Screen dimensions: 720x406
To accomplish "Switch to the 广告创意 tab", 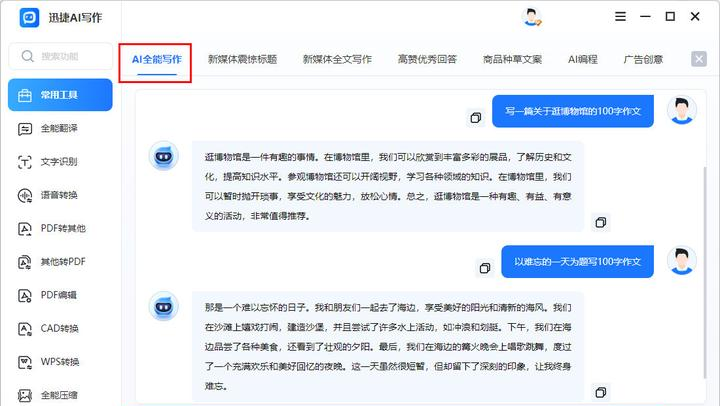I will (x=643, y=59).
